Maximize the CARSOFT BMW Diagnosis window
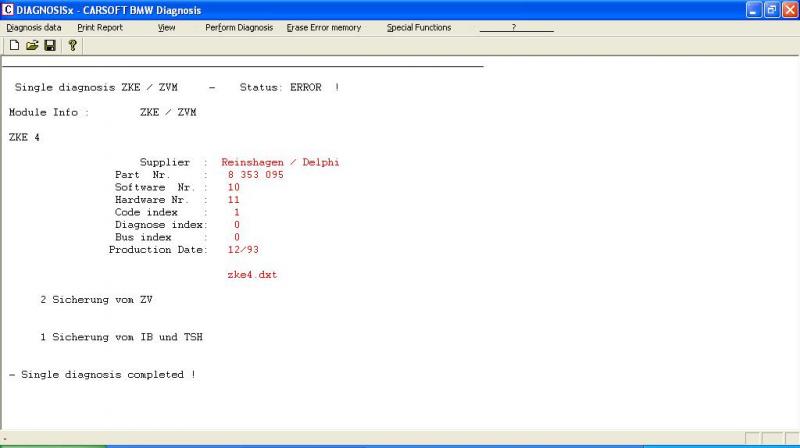The height and width of the screenshot is (448, 800). (x=772, y=9)
